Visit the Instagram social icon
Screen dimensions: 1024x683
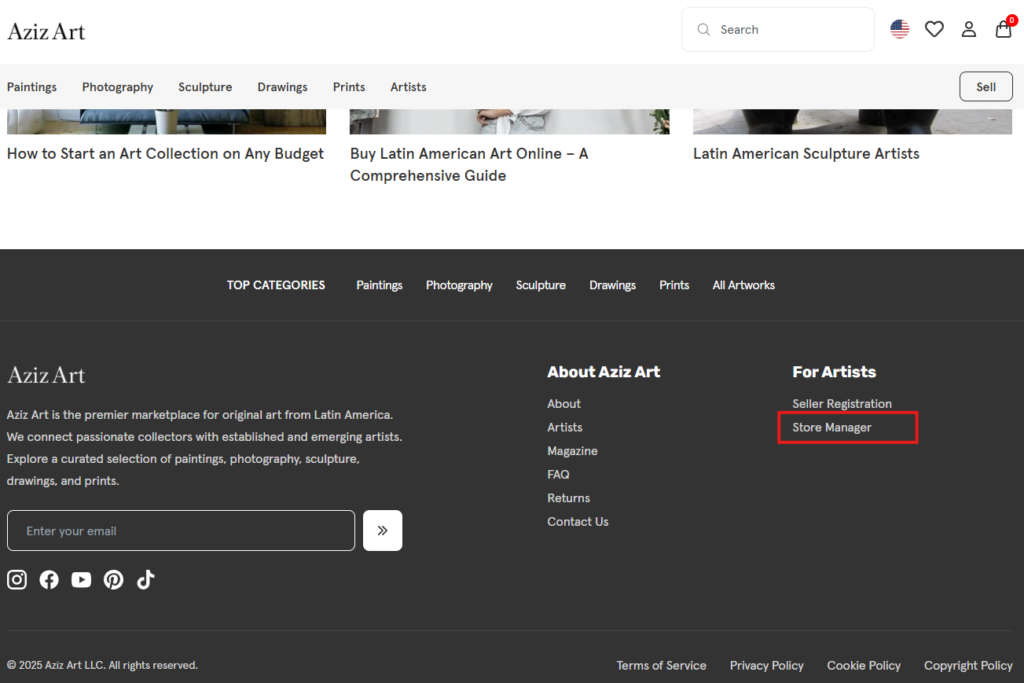pos(17,580)
